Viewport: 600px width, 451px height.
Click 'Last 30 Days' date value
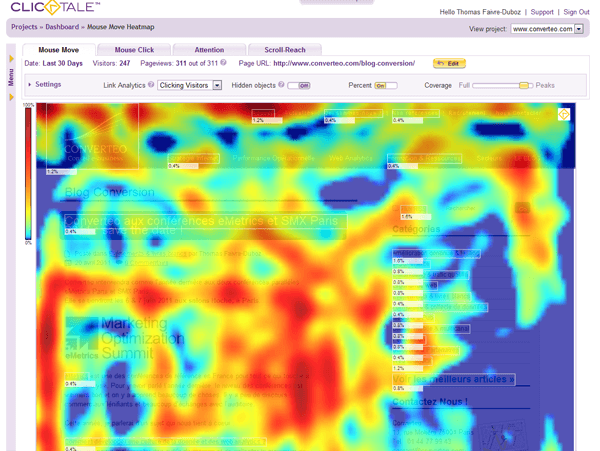point(62,63)
